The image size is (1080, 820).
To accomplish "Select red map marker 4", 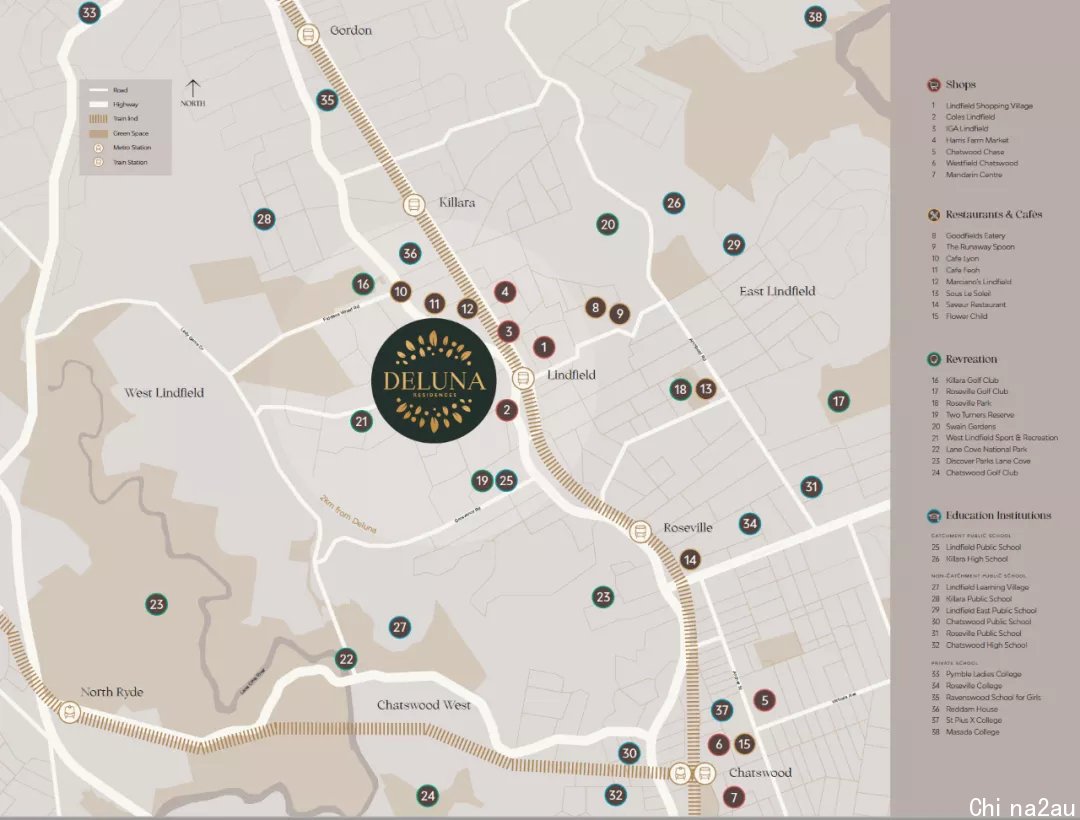I will [x=505, y=291].
